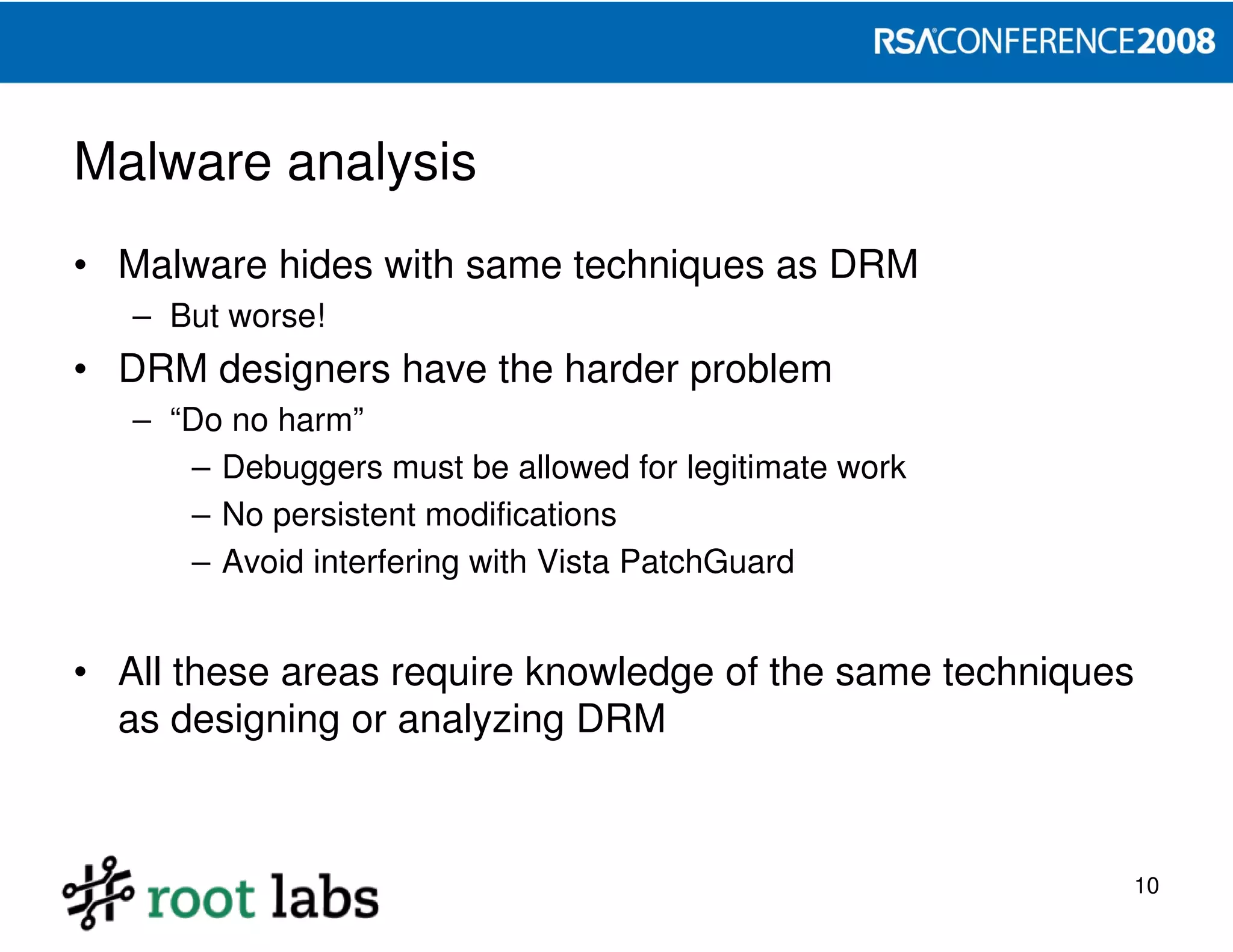Click the blue header banner
Image resolution: width=1233 pixels, height=952 pixels.
point(421,42)
